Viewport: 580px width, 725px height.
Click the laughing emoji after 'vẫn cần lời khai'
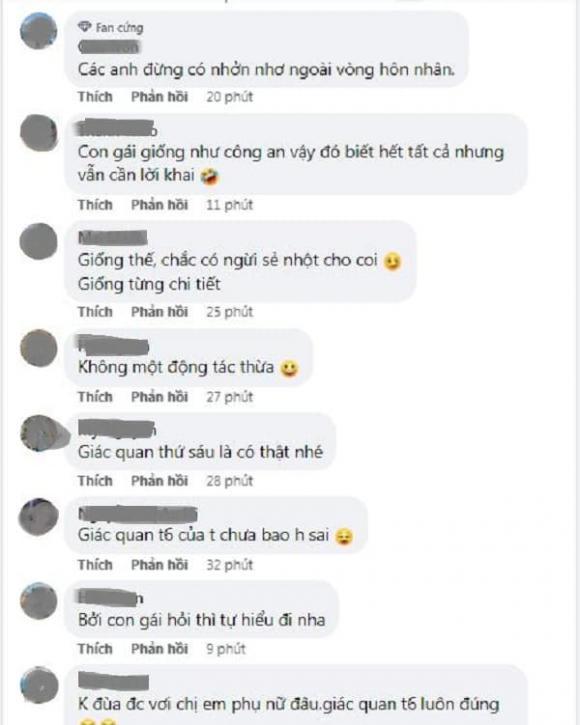coord(210,176)
